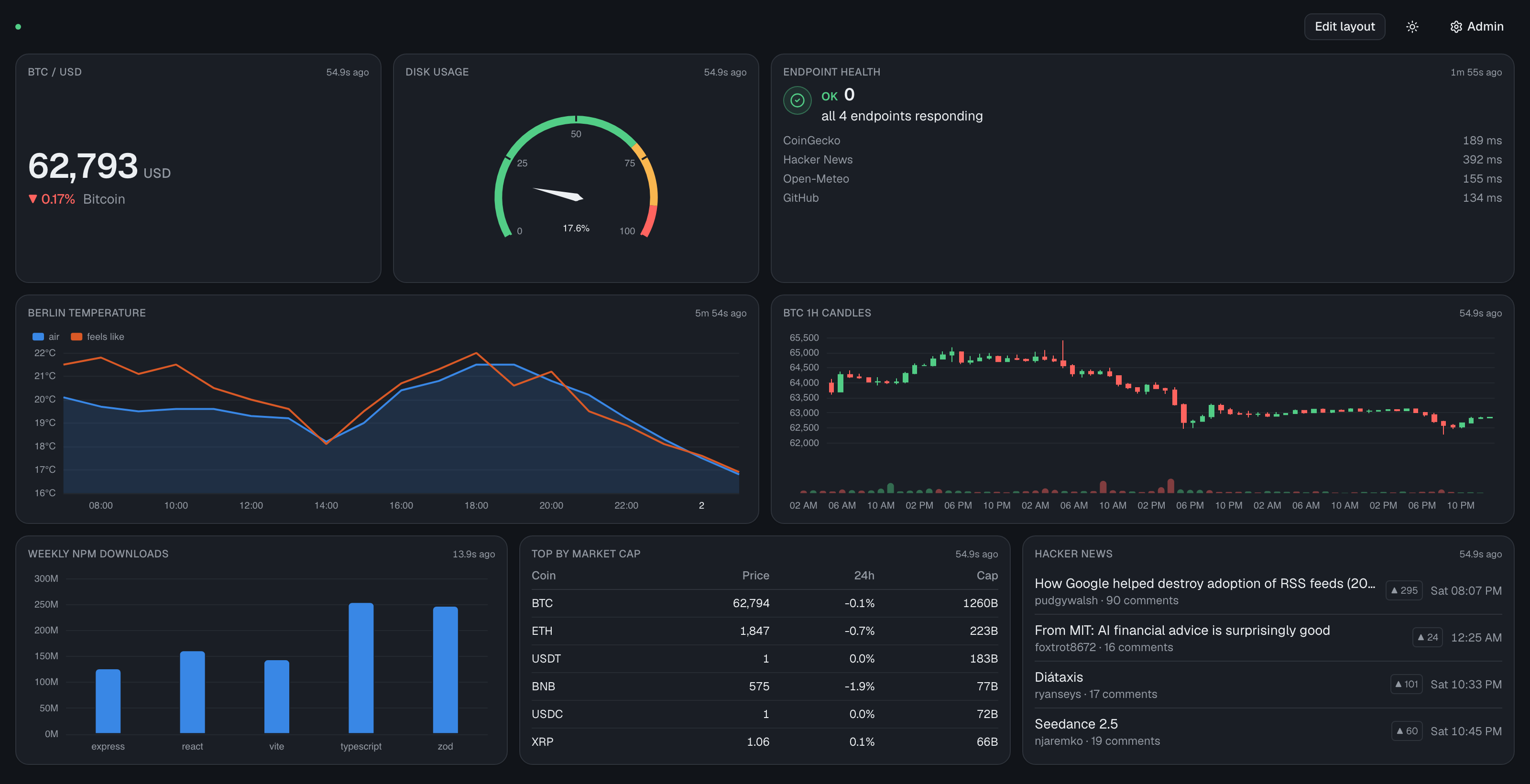Click the Edit layout button
This screenshot has width=1530, height=784.
(x=1344, y=27)
